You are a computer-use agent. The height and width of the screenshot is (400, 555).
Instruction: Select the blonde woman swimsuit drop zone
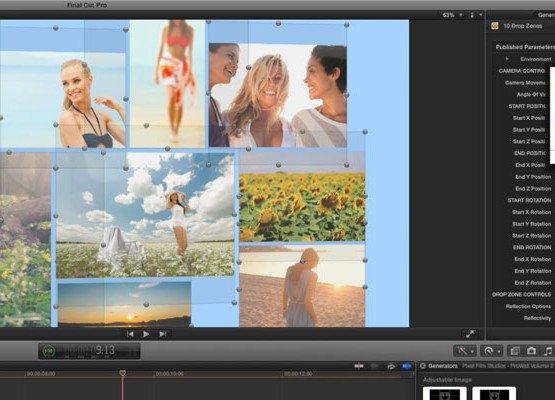(x=63, y=99)
